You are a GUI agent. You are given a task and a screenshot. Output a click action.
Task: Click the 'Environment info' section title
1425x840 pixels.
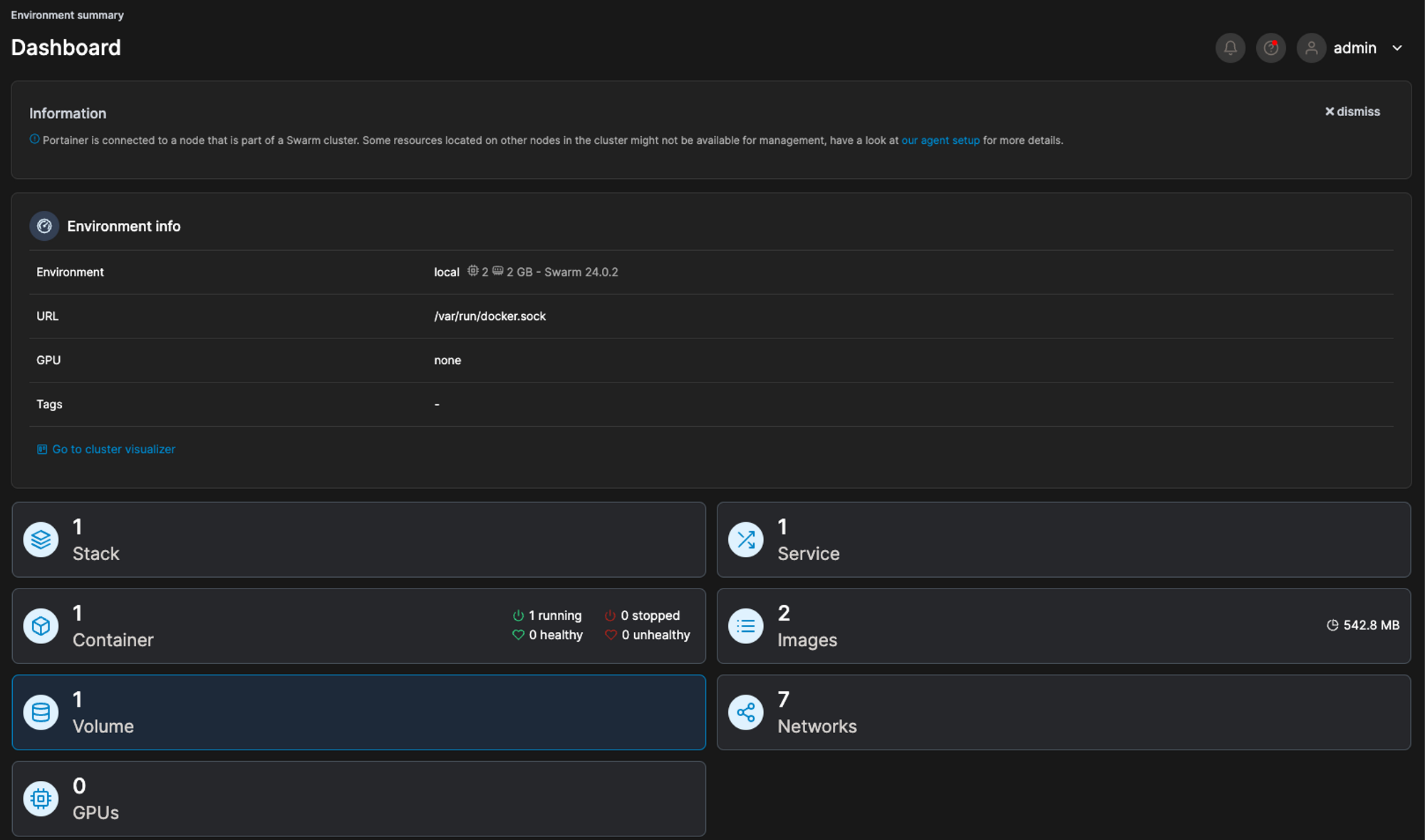click(x=123, y=226)
